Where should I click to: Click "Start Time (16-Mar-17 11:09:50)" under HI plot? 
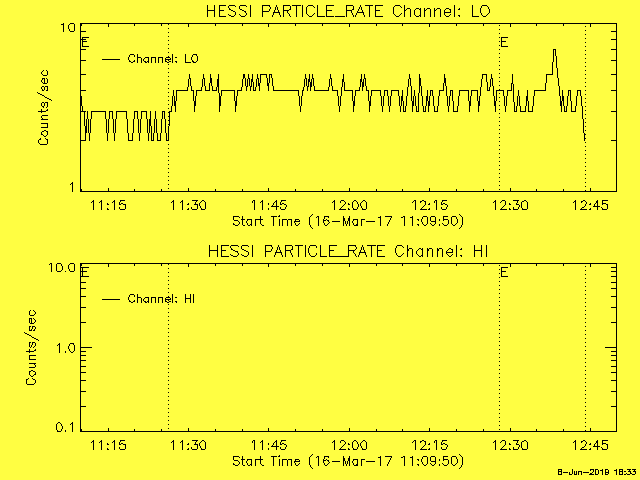(x=348, y=462)
